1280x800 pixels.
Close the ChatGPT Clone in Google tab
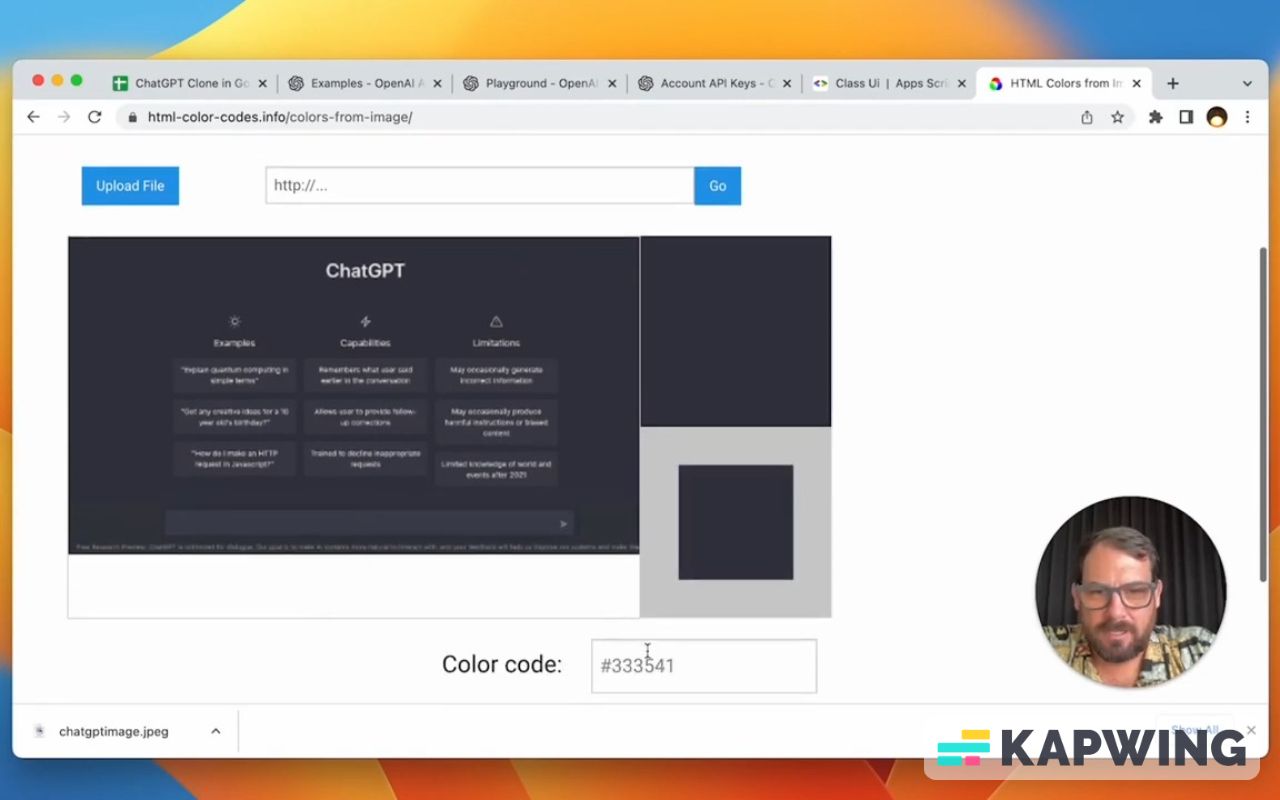262,84
